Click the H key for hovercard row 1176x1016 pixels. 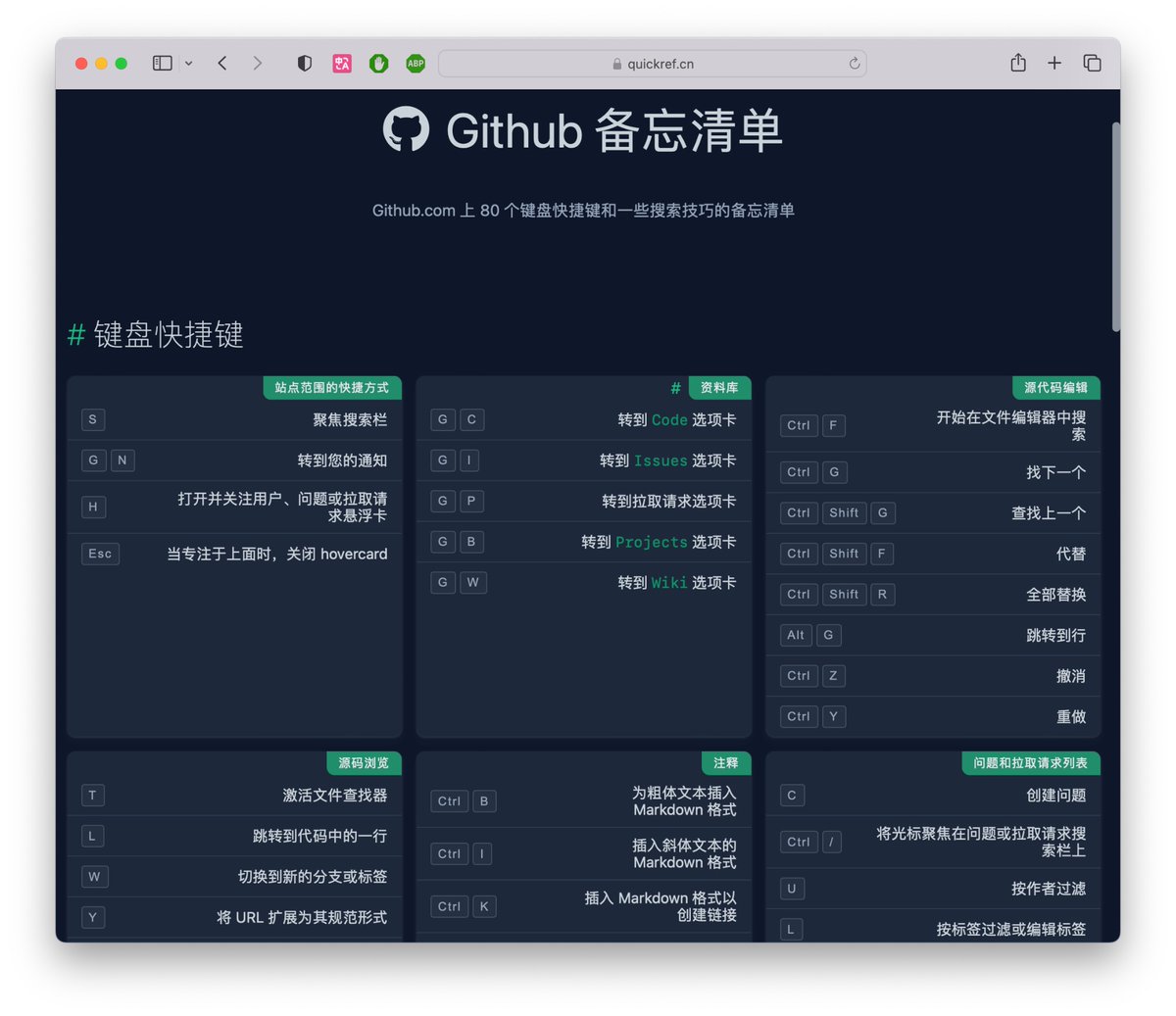[x=93, y=507]
